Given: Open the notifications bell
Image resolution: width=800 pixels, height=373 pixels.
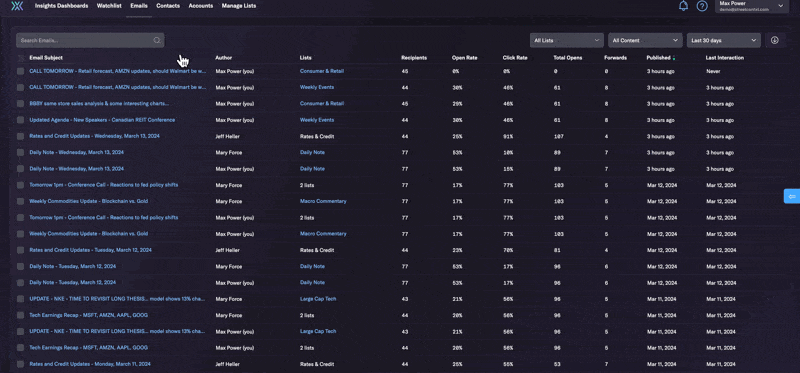Looking at the screenshot, I should [683, 6].
